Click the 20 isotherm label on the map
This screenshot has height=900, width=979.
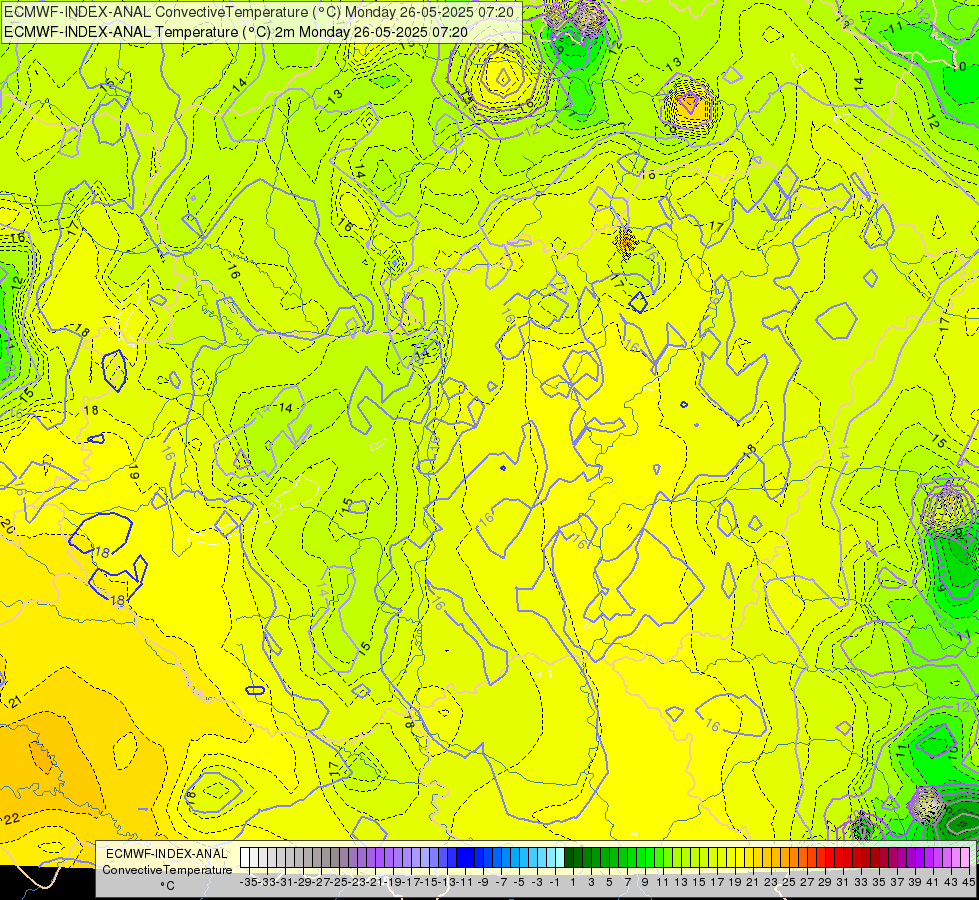point(7,525)
